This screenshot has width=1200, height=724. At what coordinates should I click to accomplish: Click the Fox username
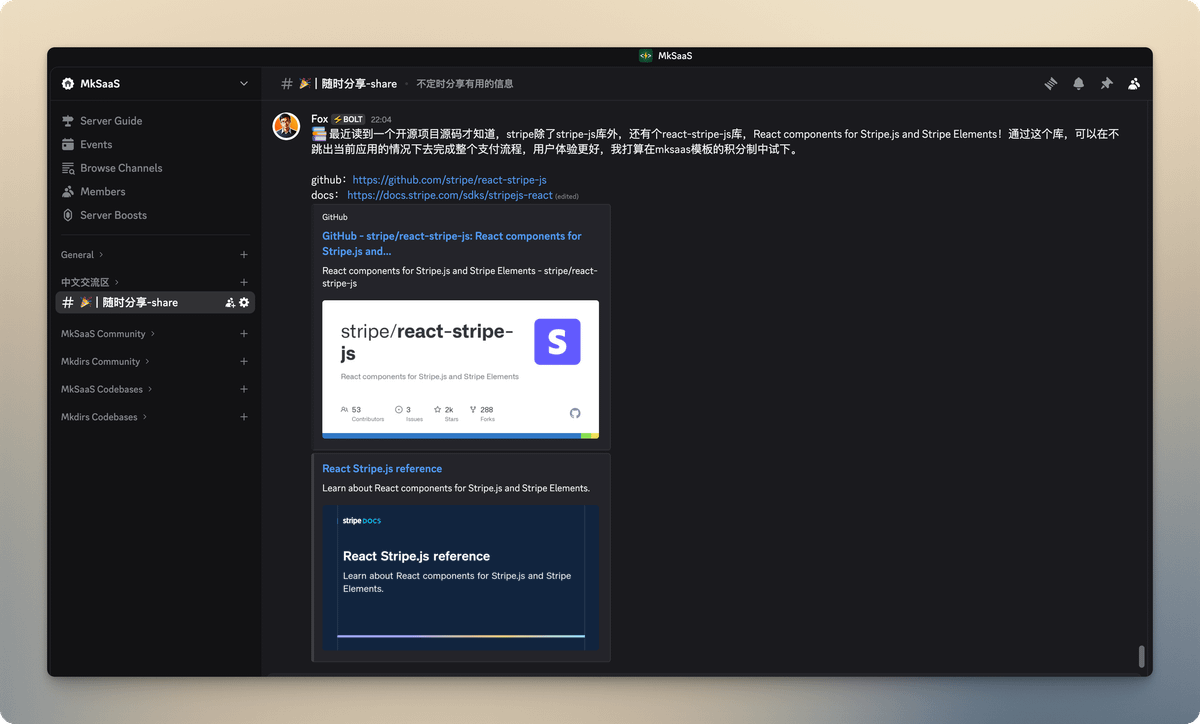(320, 119)
